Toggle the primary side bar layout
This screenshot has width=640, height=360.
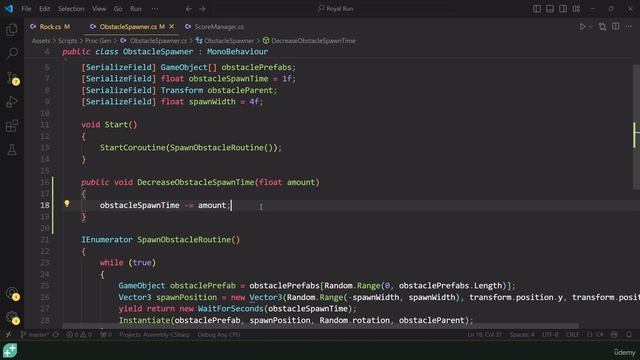coord(537,9)
